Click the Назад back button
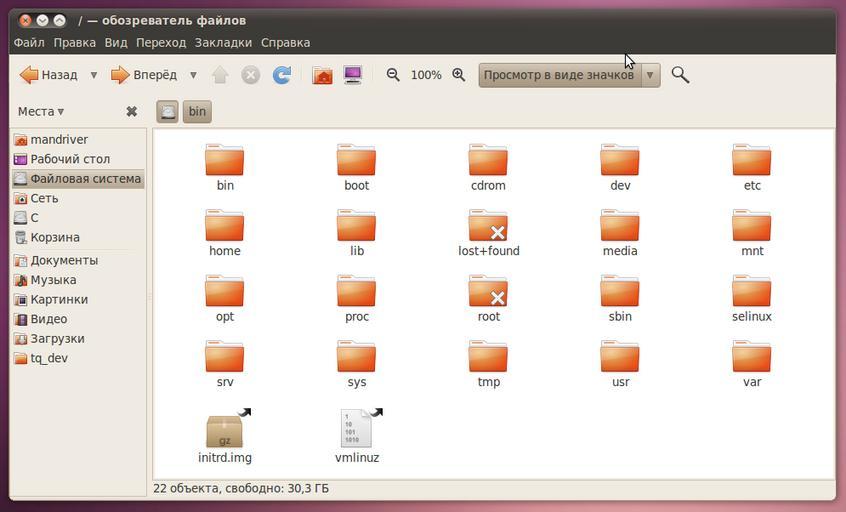Viewport: 846px width, 512px height. point(49,75)
